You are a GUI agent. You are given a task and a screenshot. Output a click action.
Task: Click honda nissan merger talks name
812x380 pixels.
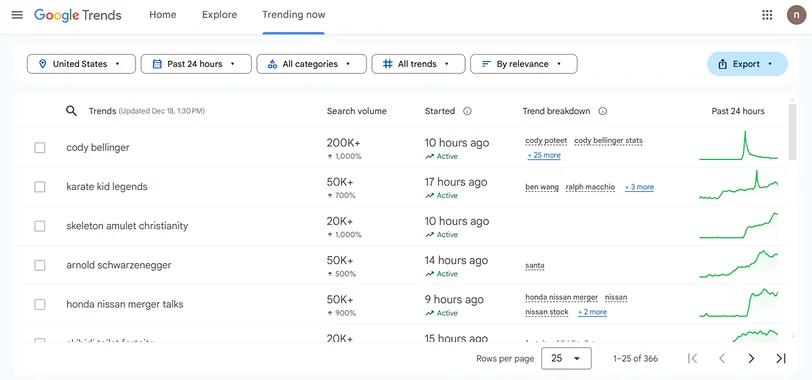click(x=125, y=304)
